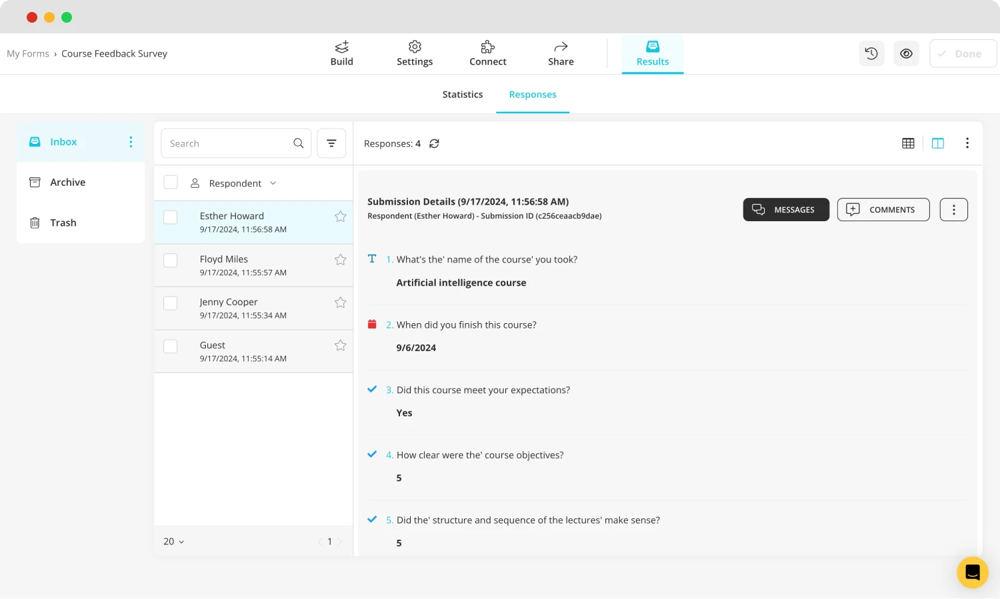Screen dimensions: 1000x599
Task: Refresh the responses count
Action: click(x=434, y=144)
